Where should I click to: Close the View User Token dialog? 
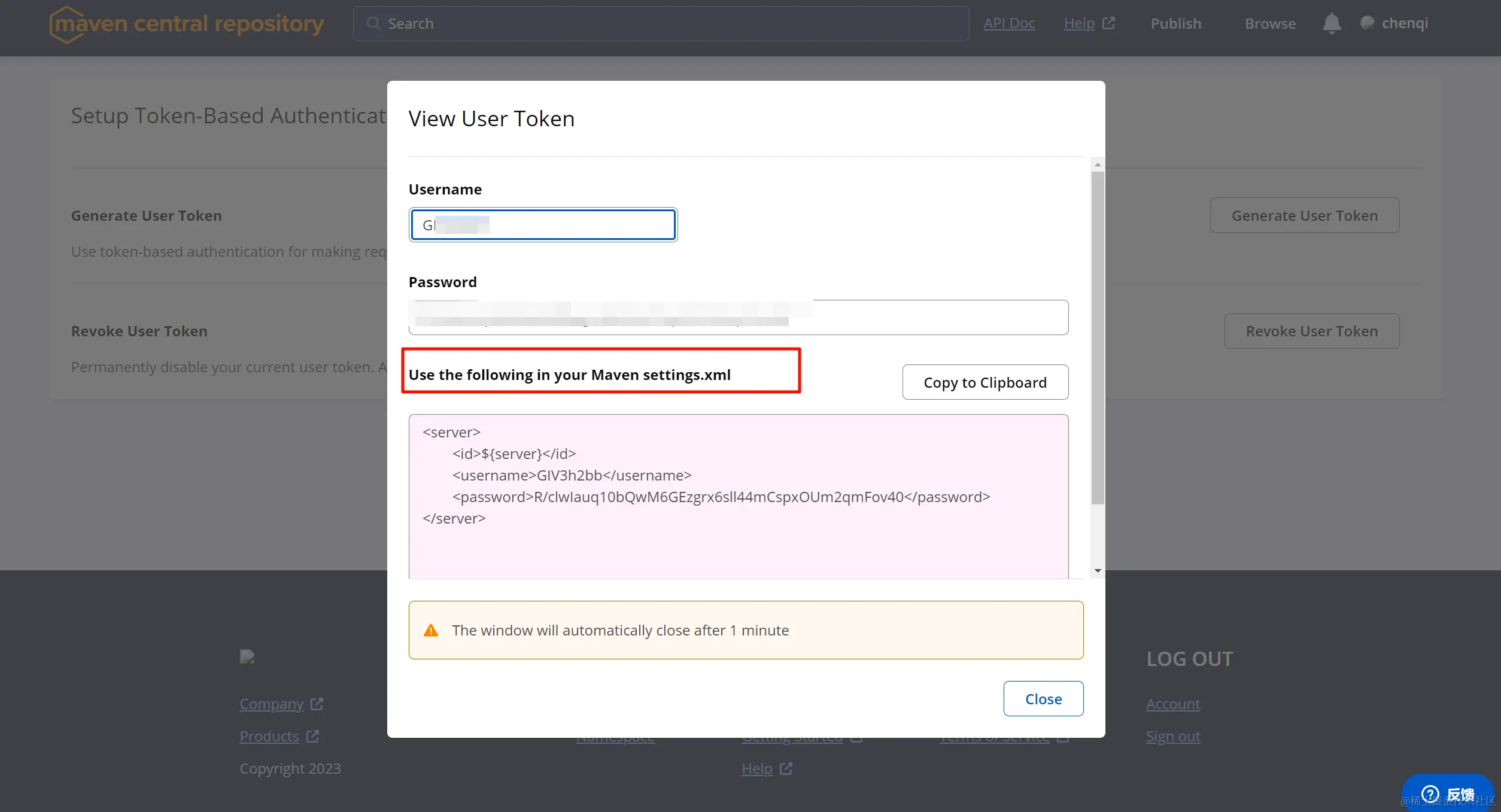1043,698
